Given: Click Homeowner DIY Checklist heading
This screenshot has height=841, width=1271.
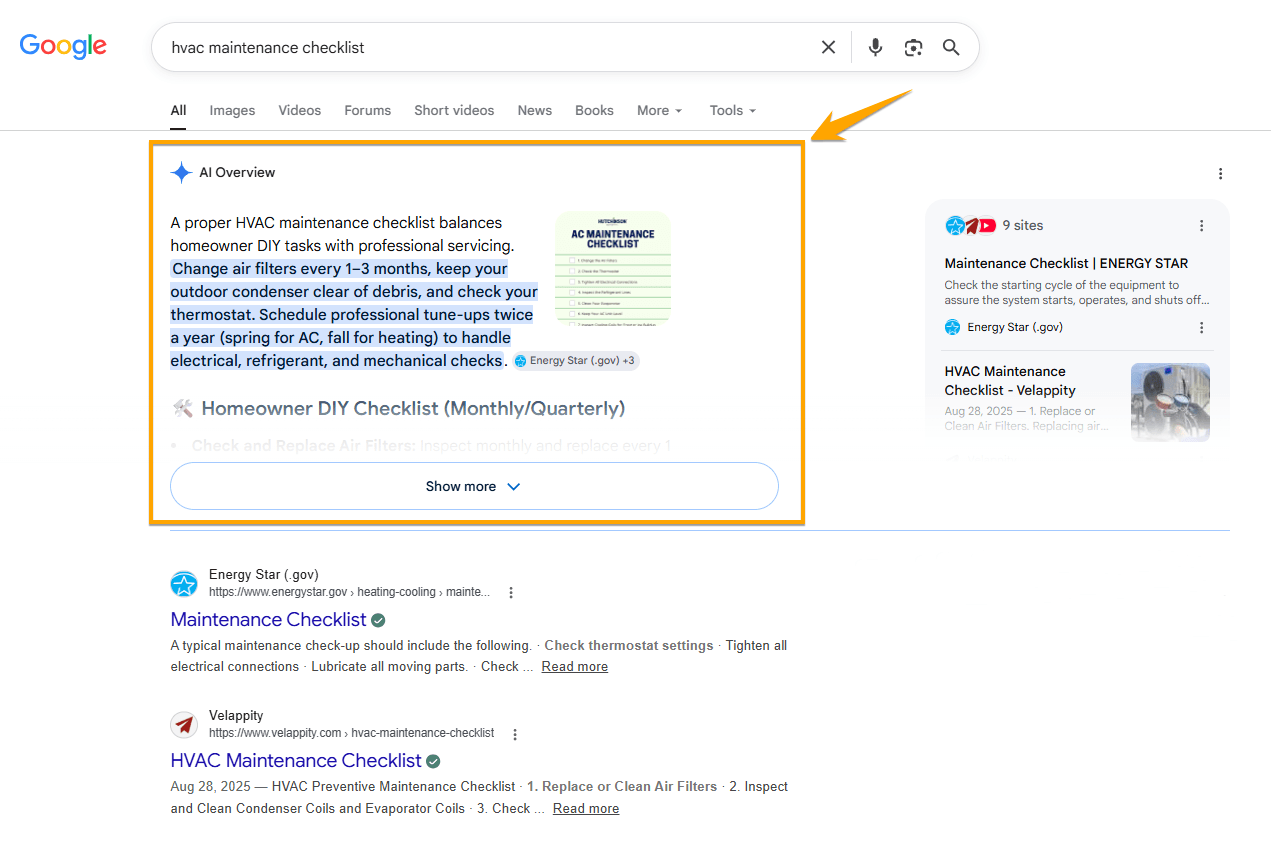Looking at the screenshot, I should pos(413,408).
